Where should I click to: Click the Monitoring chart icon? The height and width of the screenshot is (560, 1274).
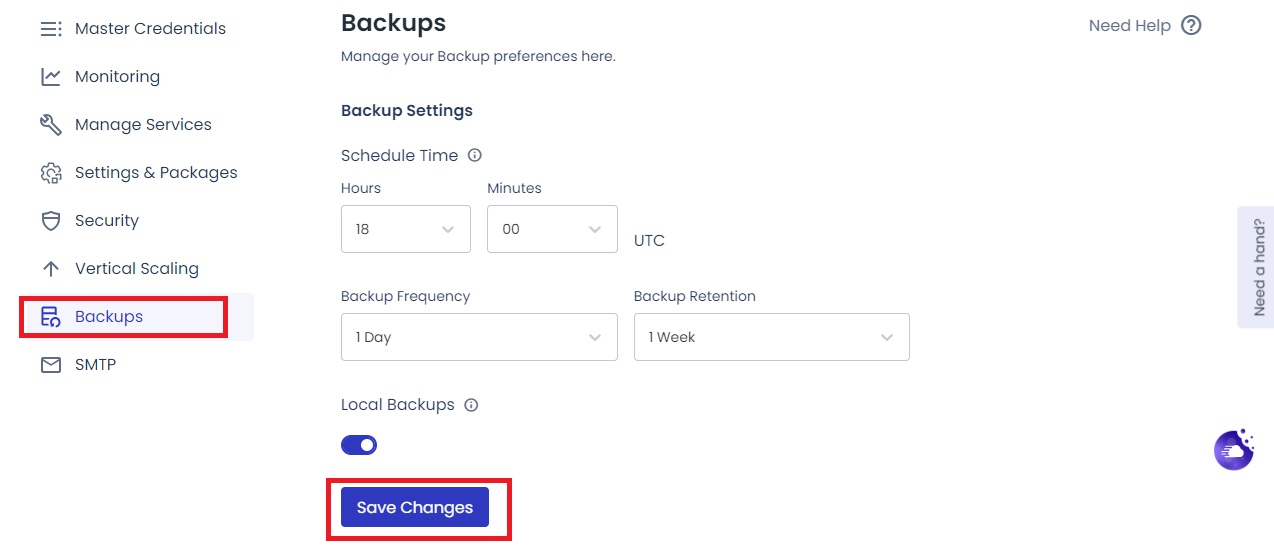[x=50, y=77]
